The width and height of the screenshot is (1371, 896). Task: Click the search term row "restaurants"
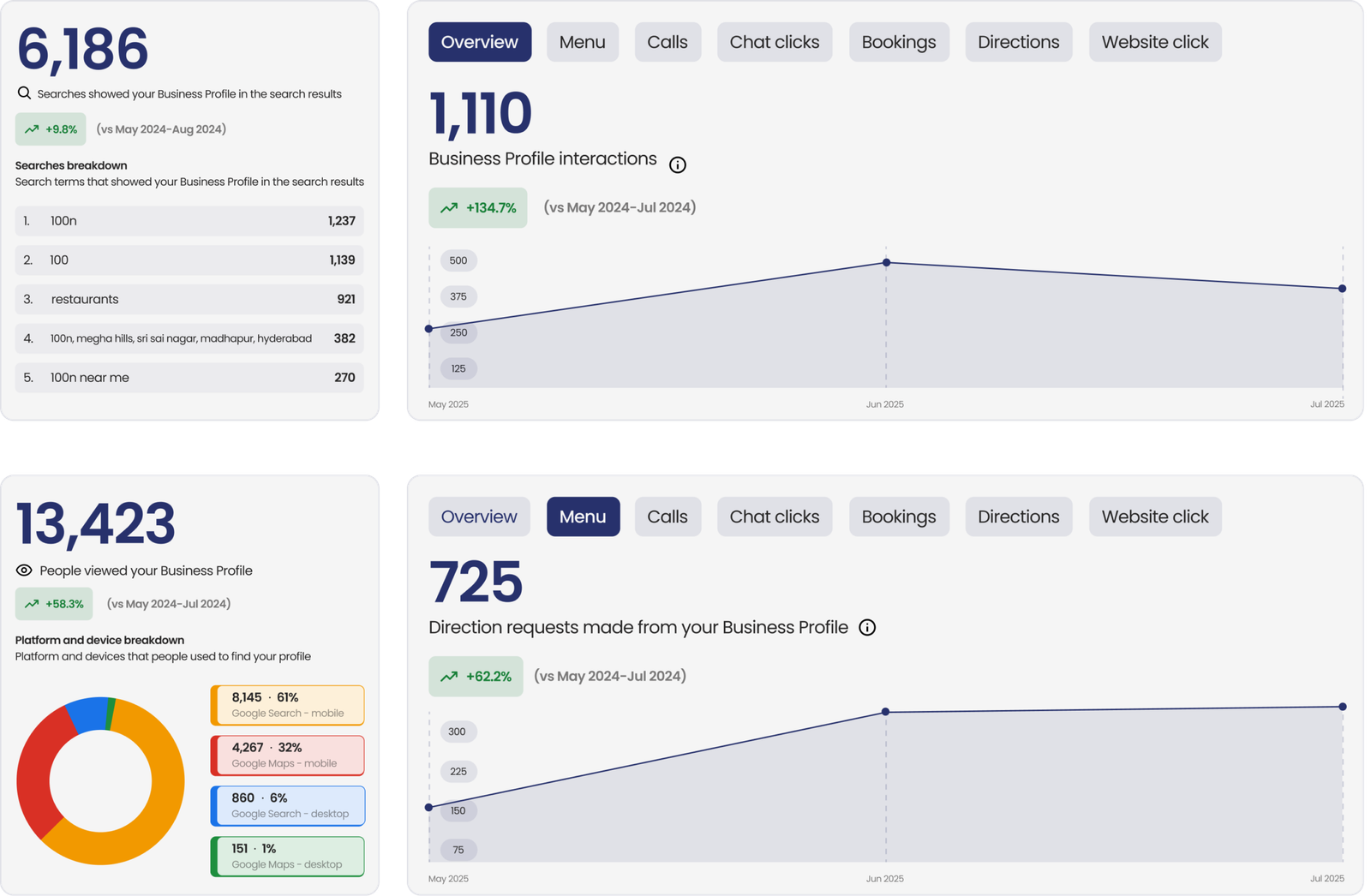(189, 299)
